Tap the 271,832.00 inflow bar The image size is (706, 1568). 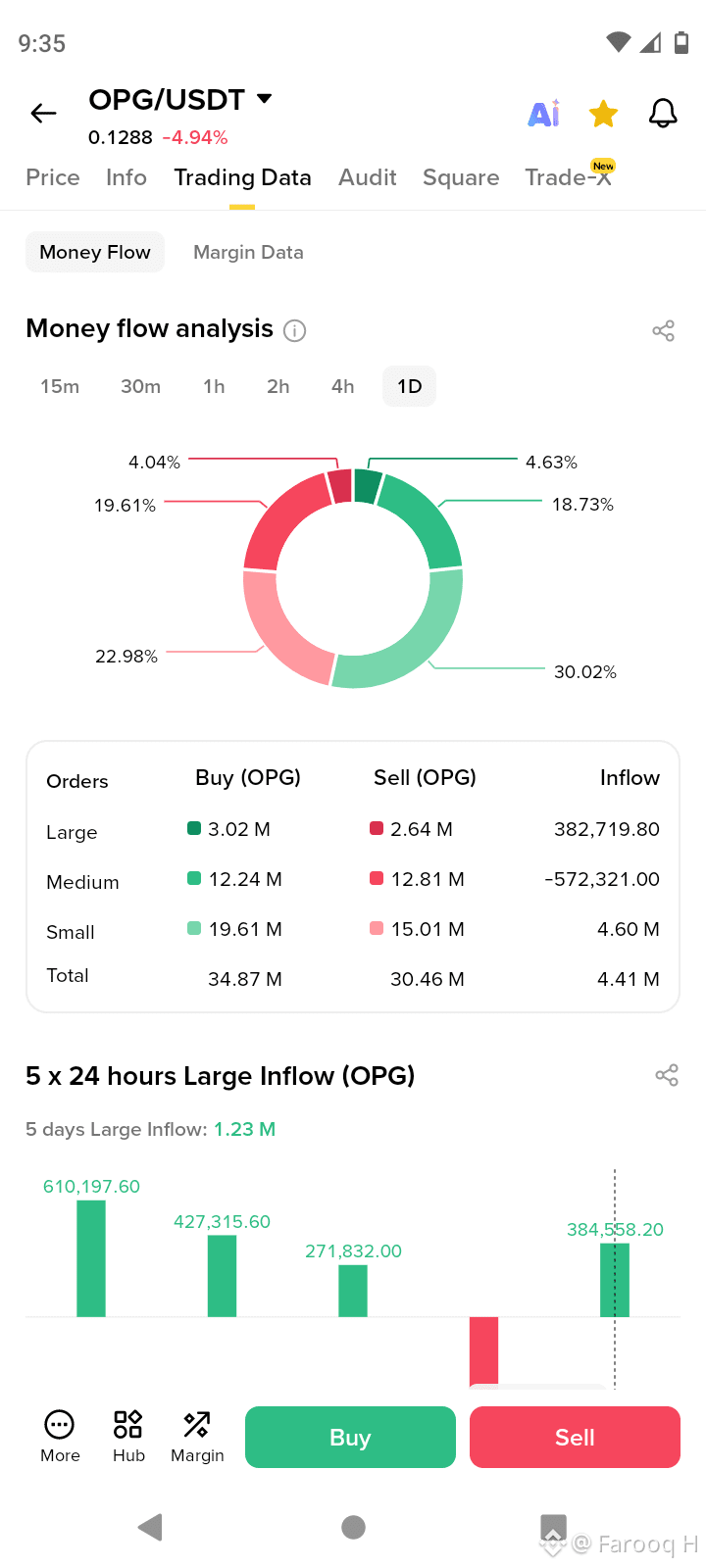pos(353,1291)
